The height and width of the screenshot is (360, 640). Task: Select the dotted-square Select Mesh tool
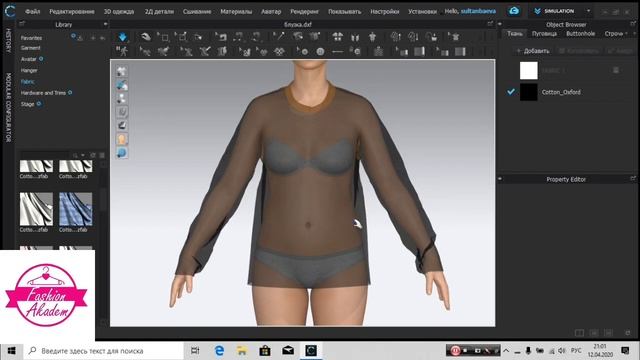click(164, 37)
